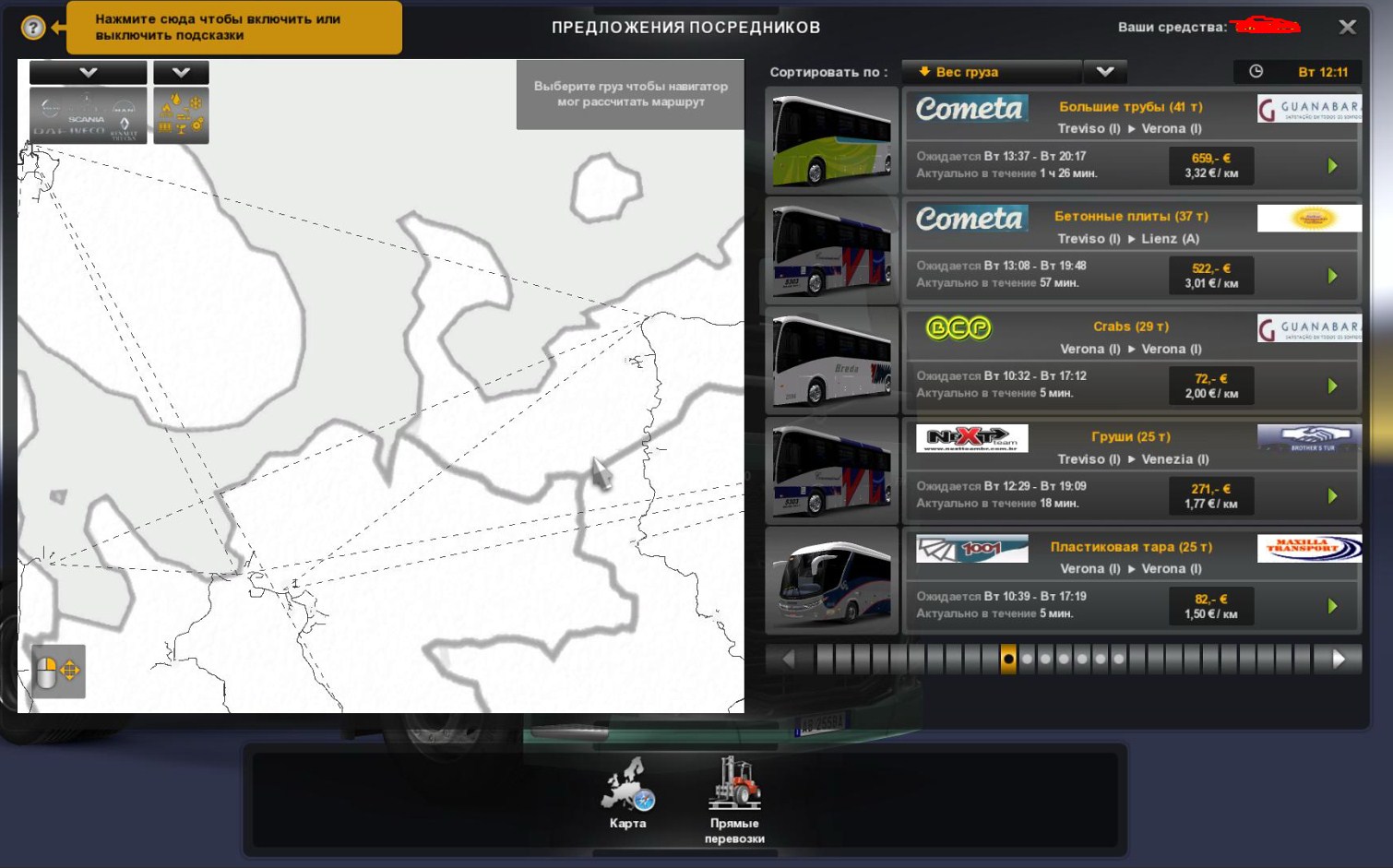Open the Вес груза sort field

tap(991, 72)
